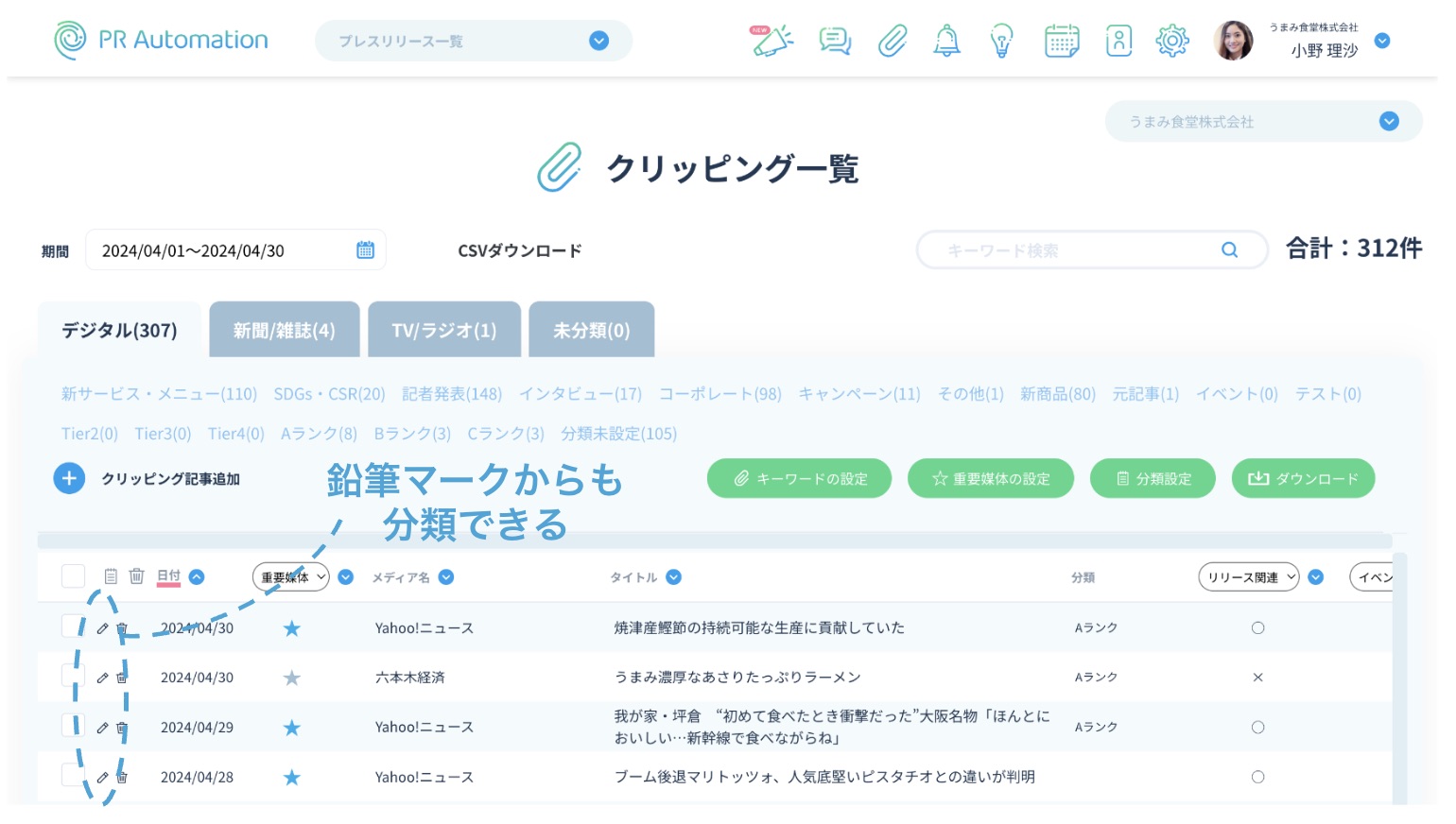Click the calendar icon in date field
Image resolution: width=1456 pixels, height=824 pixels.
tap(365, 250)
